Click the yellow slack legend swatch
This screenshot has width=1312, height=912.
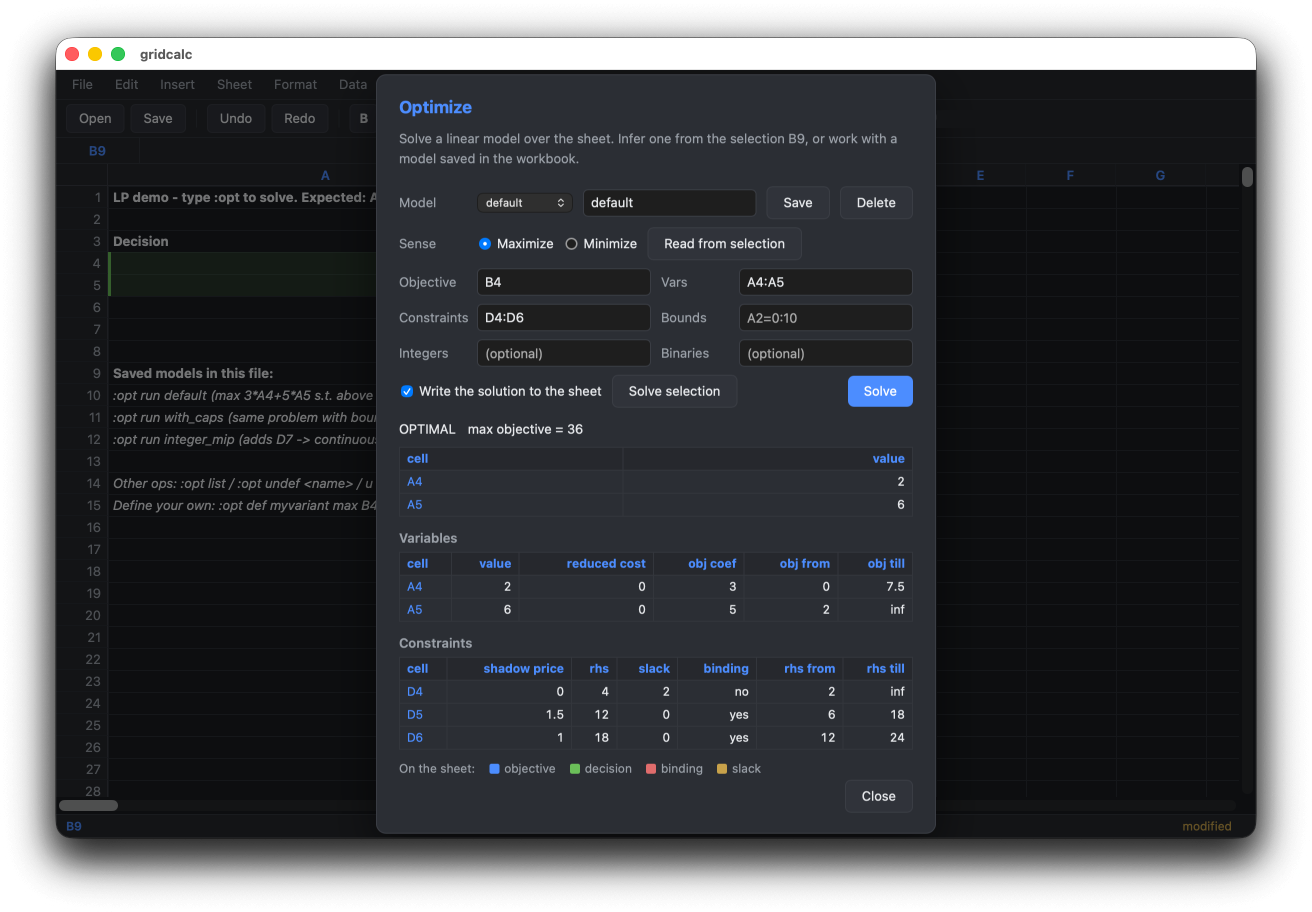pyautogui.click(x=722, y=769)
